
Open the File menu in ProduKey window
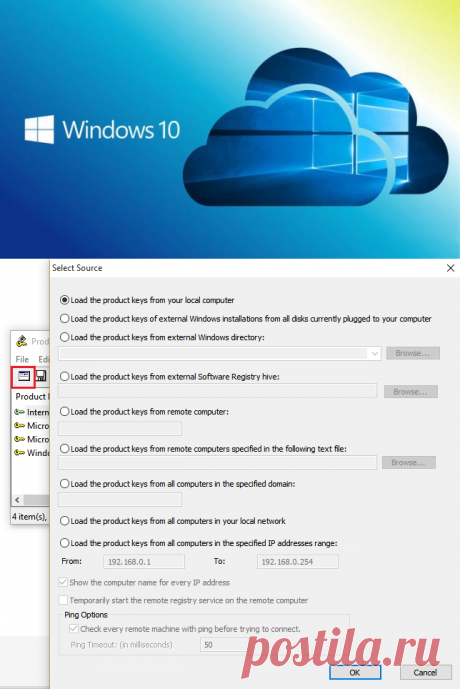pos(22,359)
